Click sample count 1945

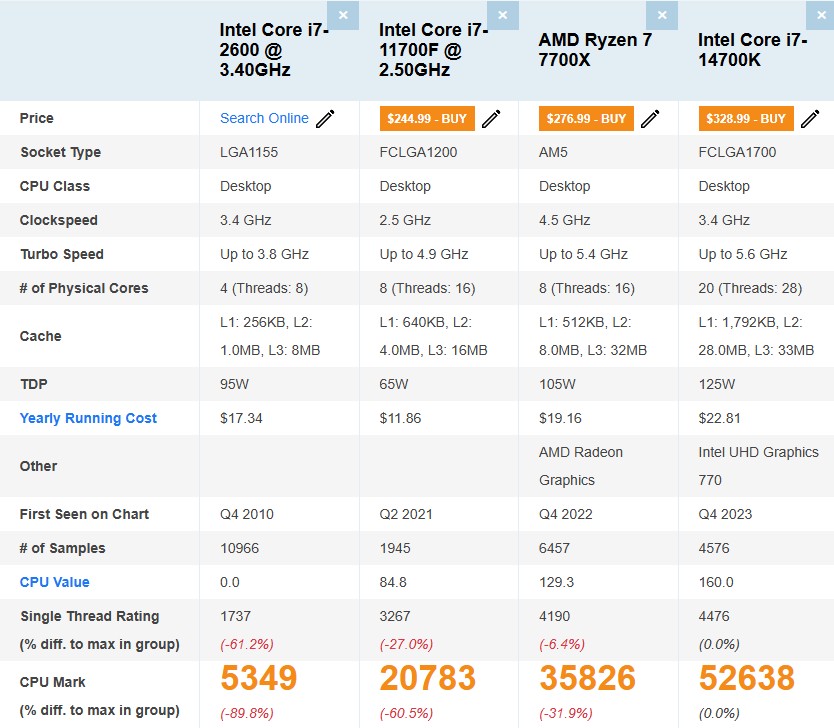point(395,548)
